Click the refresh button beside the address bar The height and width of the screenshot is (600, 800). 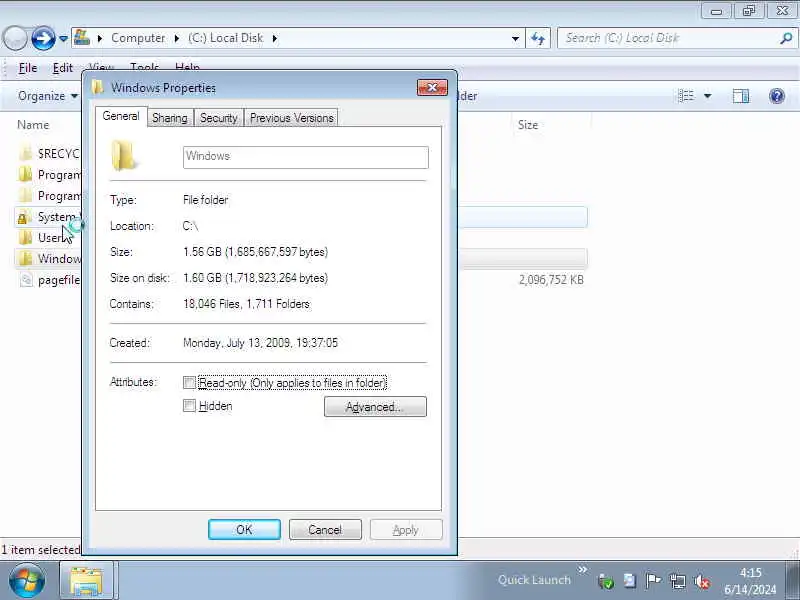538,38
